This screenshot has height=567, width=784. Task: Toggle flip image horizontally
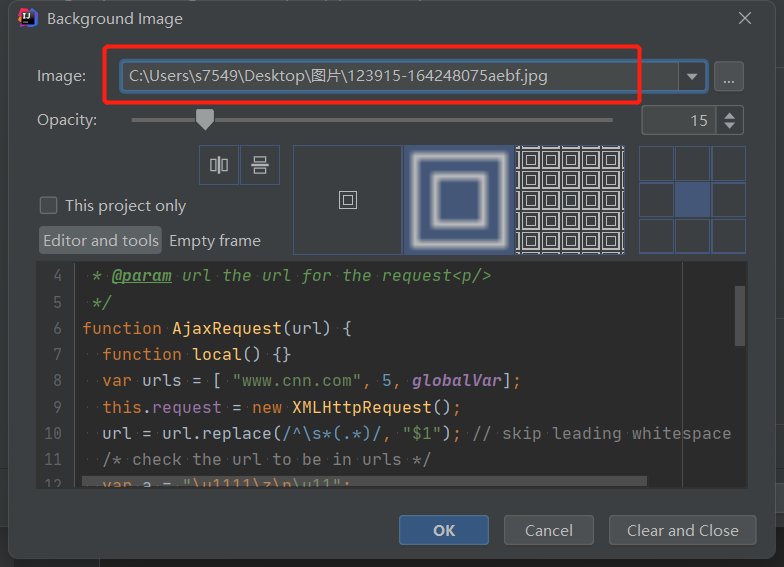tap(219, 164)
